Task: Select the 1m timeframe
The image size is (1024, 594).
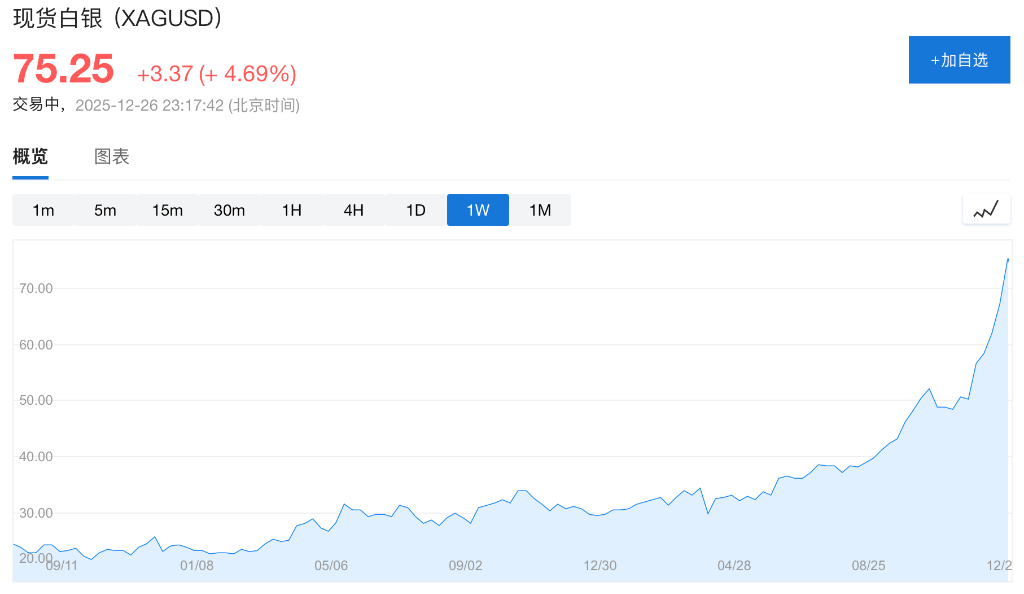Action: click(43, 210)
